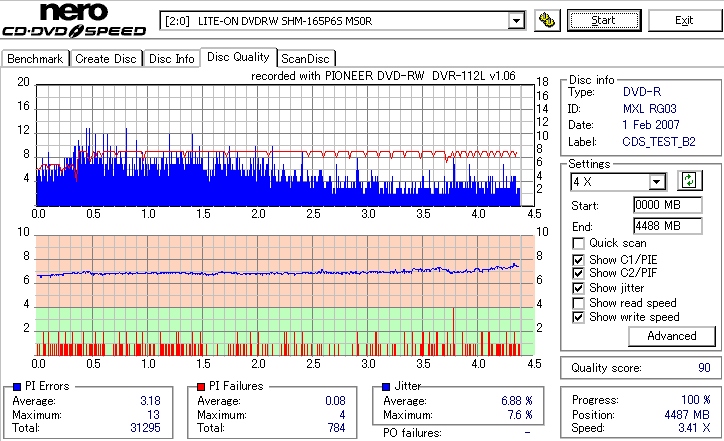The image size is (724, 441).
Task: Click the Start position 0000 MB field
Action: coord(668,205)
